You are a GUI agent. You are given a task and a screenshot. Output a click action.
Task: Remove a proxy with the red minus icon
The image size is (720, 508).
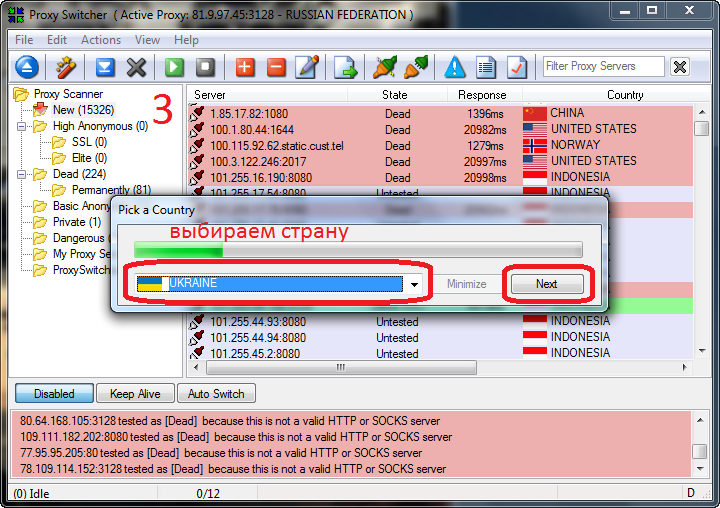(276, 68)
